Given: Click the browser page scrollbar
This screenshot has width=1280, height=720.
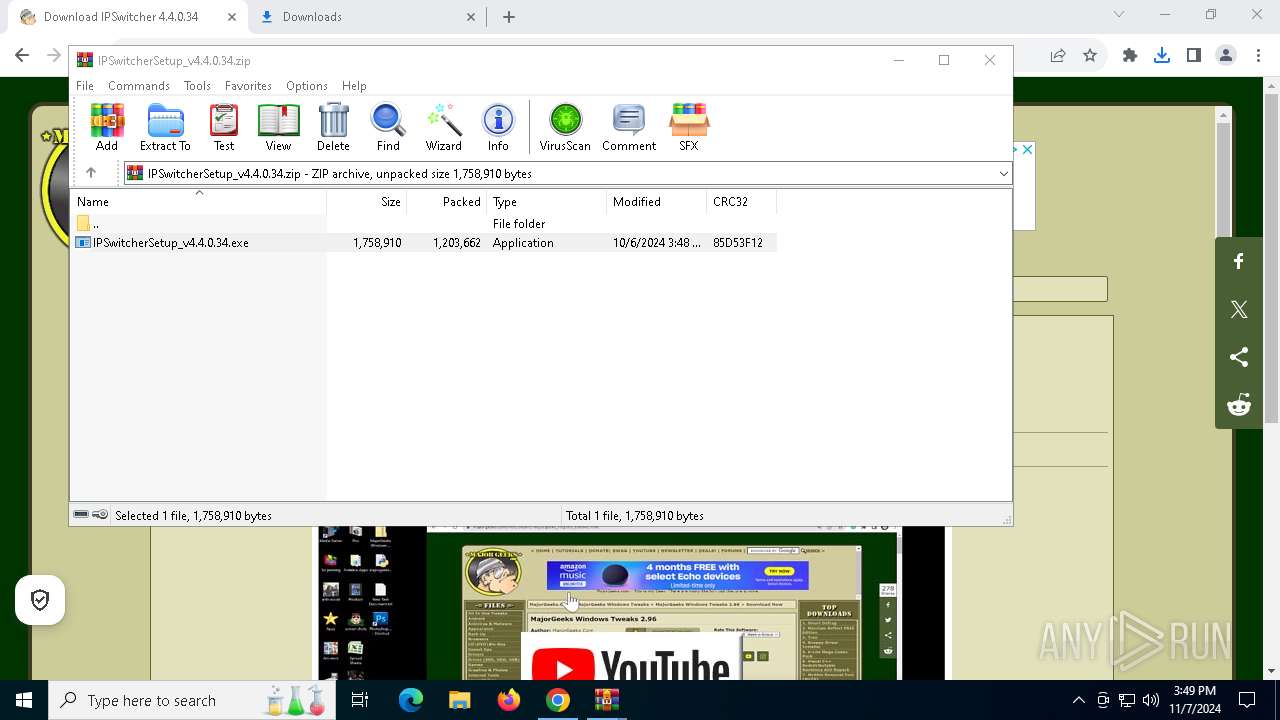Looking at the screenshot, I should [x=1272, y=256].
